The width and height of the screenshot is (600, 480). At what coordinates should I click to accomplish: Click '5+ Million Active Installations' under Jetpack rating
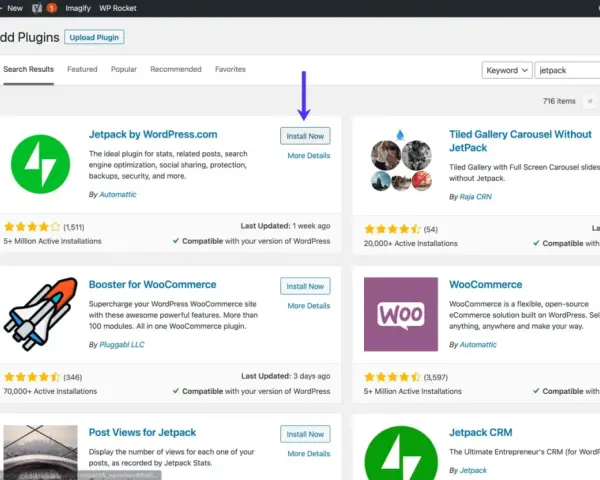[52, 241]
